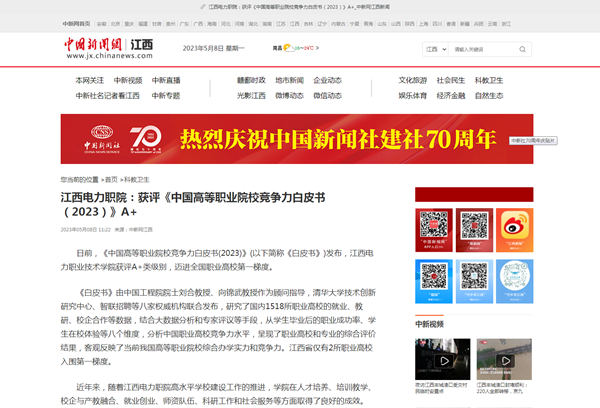This screenshot has height=408, width=600.
Task: Play the first 中新视频 video
Action: pyautogui.click(x=443, y=359)
